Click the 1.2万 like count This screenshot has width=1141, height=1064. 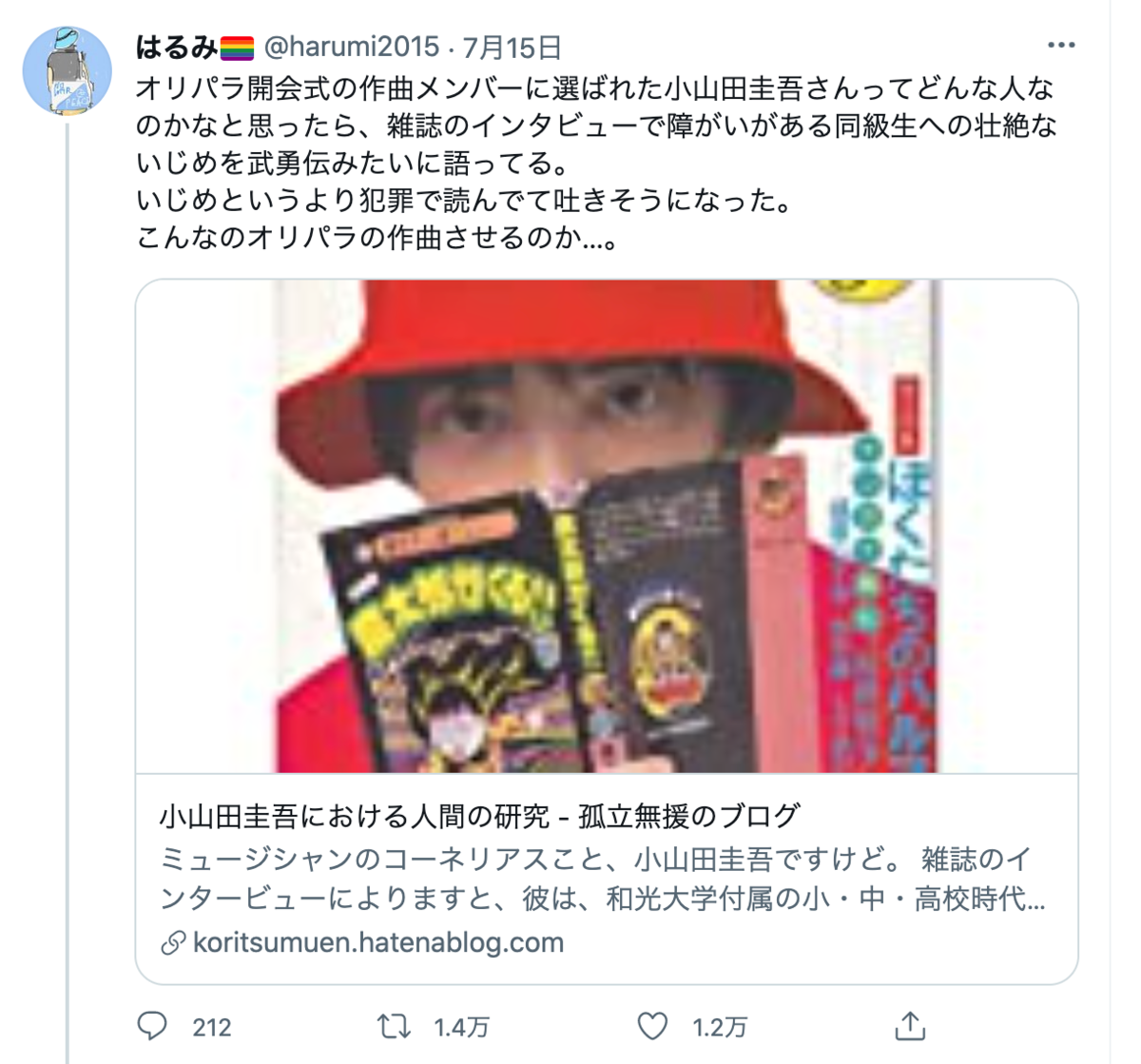click(x=720, y=1028)
